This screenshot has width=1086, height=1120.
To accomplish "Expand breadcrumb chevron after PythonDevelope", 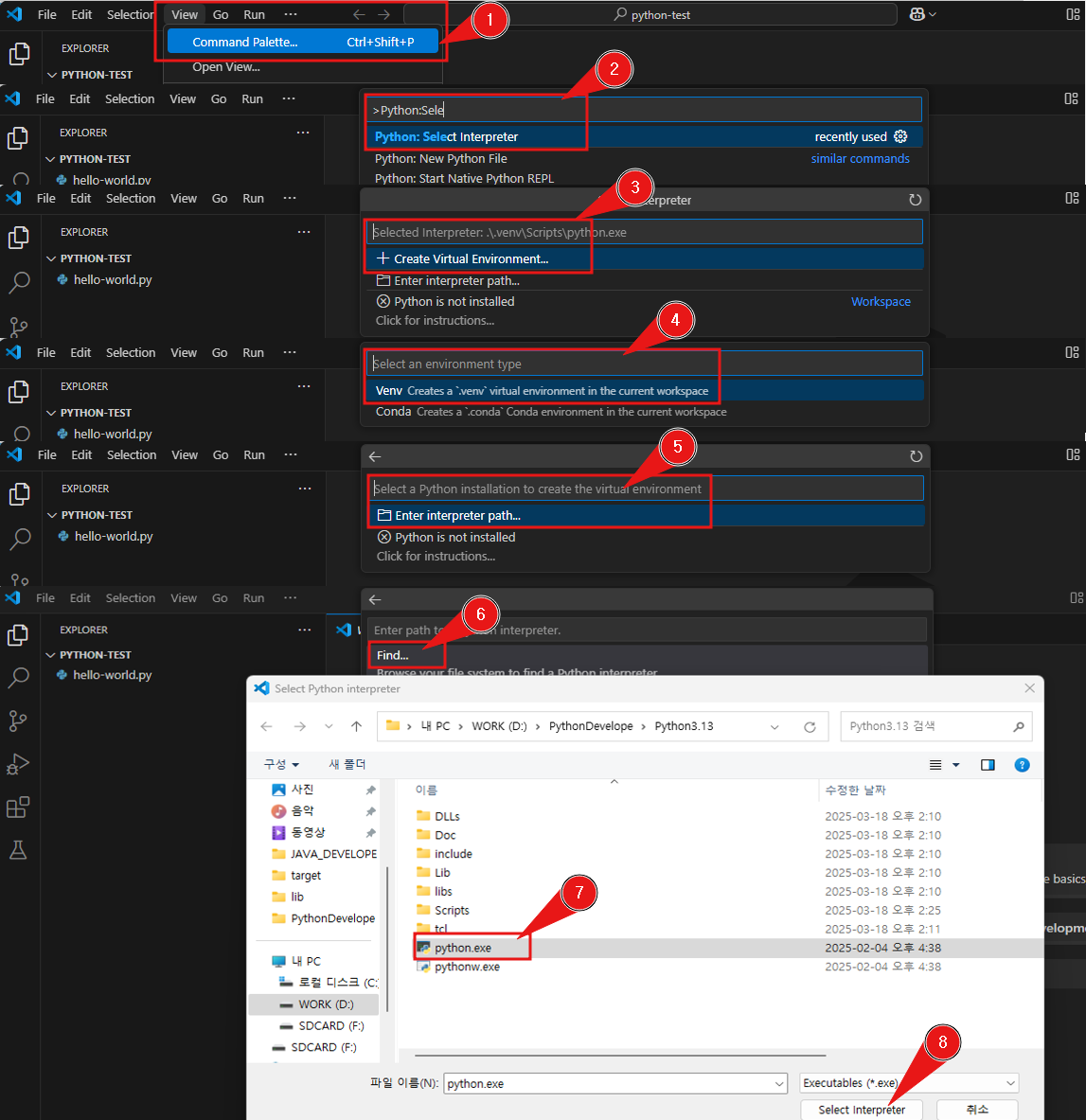I will tap(644, 726).
